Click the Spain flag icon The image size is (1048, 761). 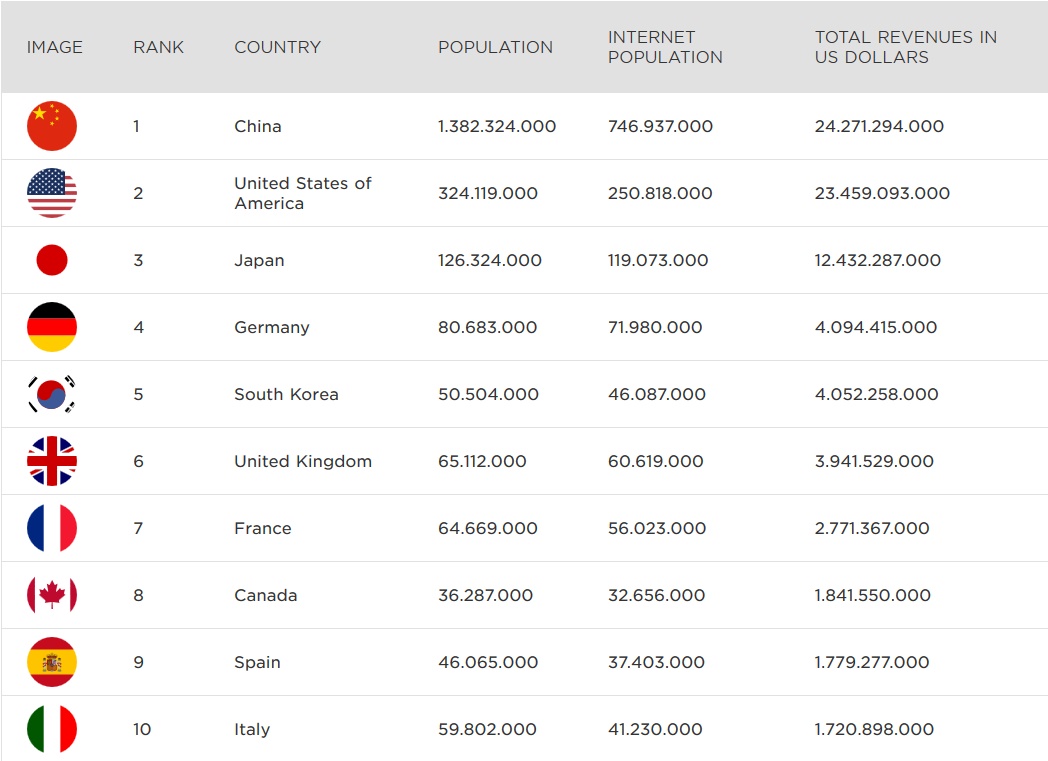click(52, 662)
